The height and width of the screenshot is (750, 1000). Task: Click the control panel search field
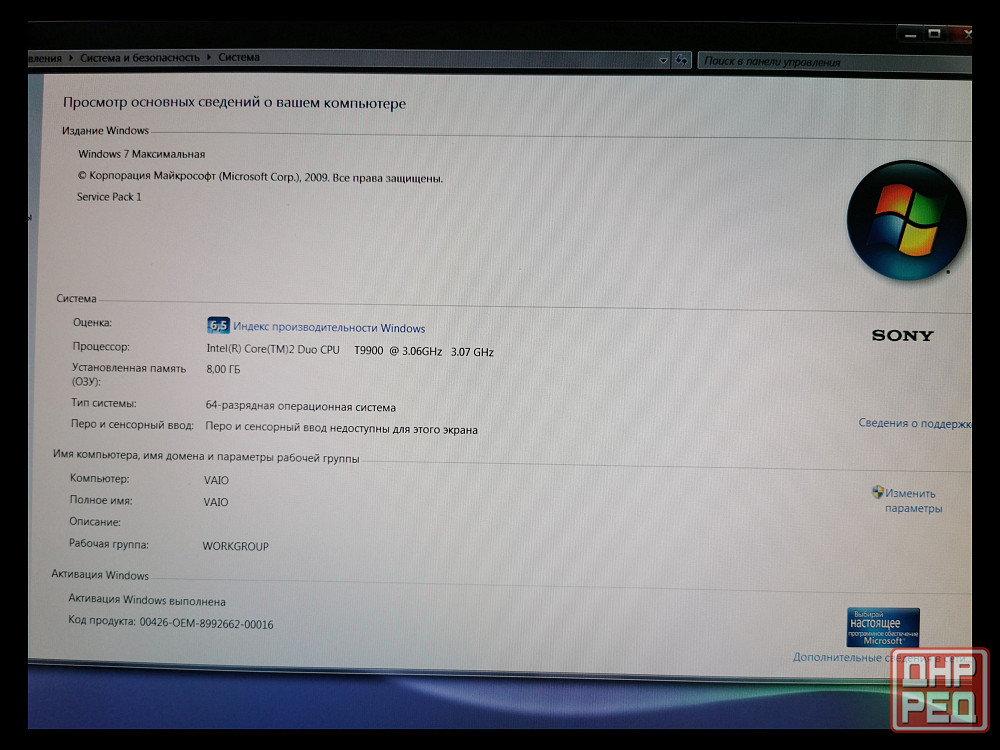coord(830,61)
